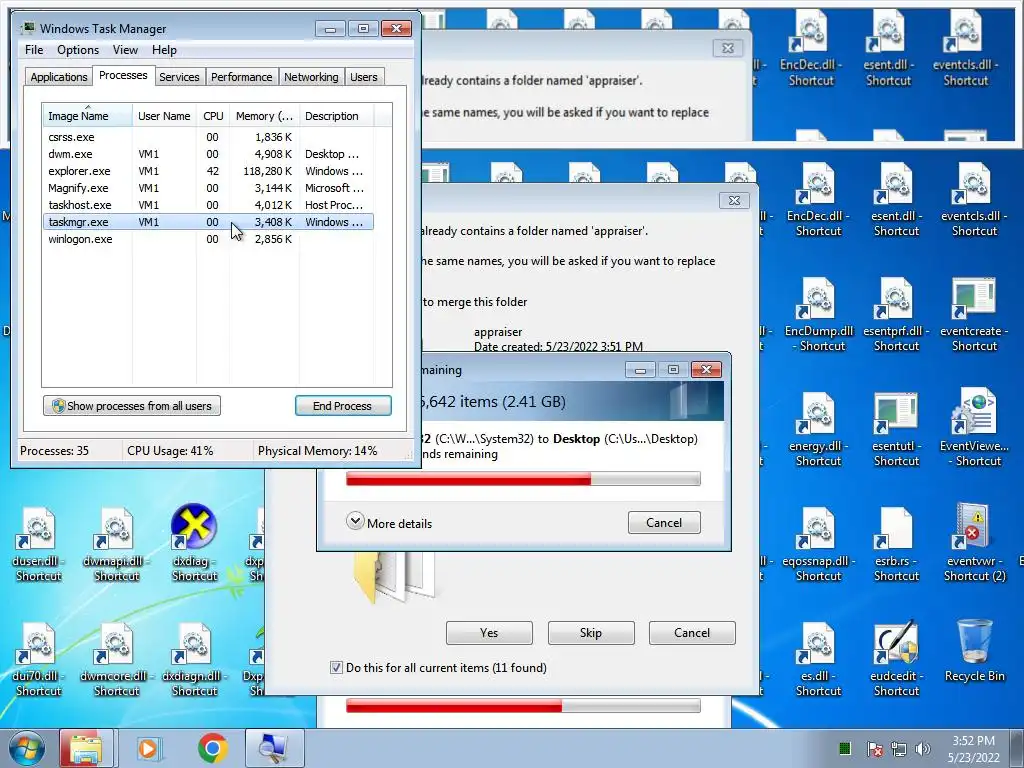Open the eventcreate shortcut icon

(x=974, y=314)
